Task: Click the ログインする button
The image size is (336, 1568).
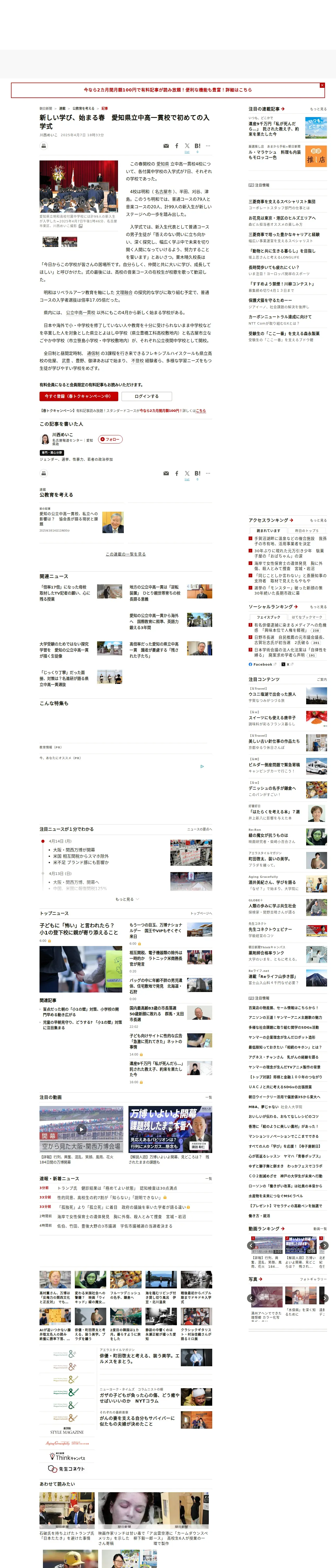Action: [146, 396]
